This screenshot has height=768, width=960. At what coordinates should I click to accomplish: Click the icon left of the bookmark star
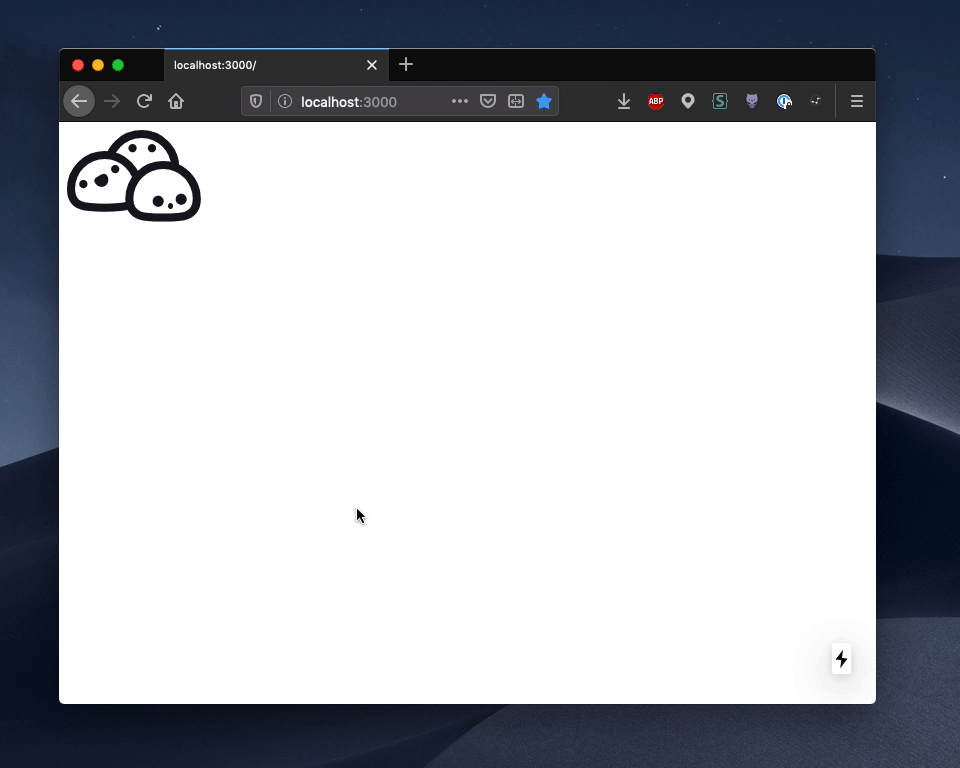(x=516, y=101)
